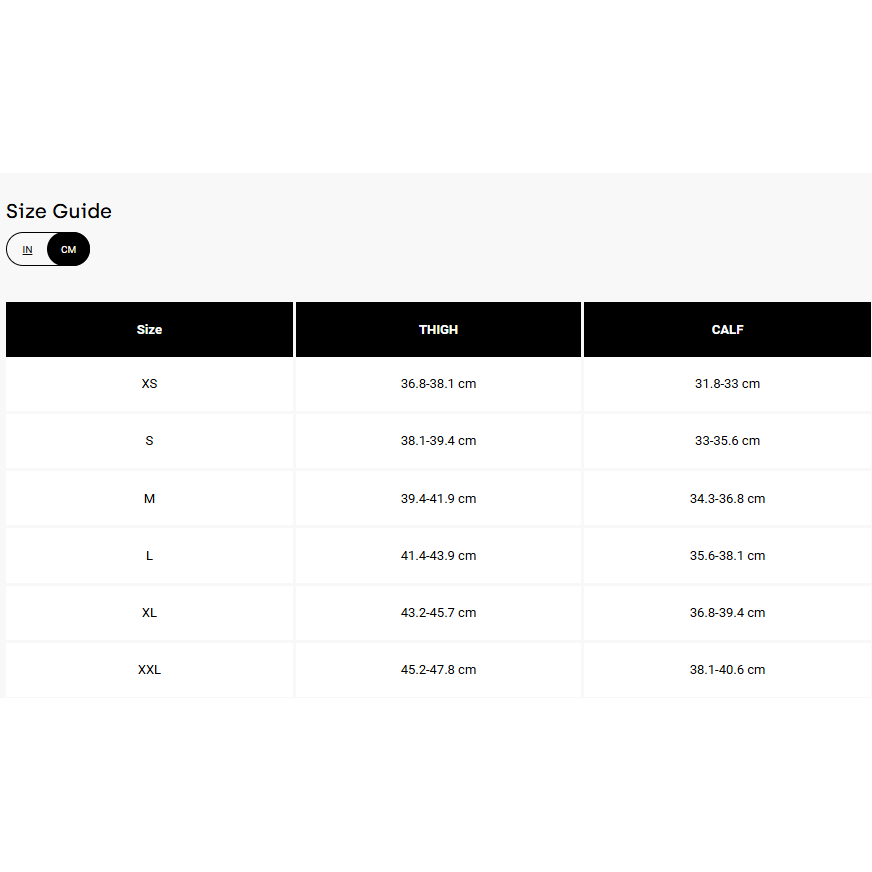Screen dimensions: 872x872
Task: Select the XS size row label
Action: click(149, 384)
